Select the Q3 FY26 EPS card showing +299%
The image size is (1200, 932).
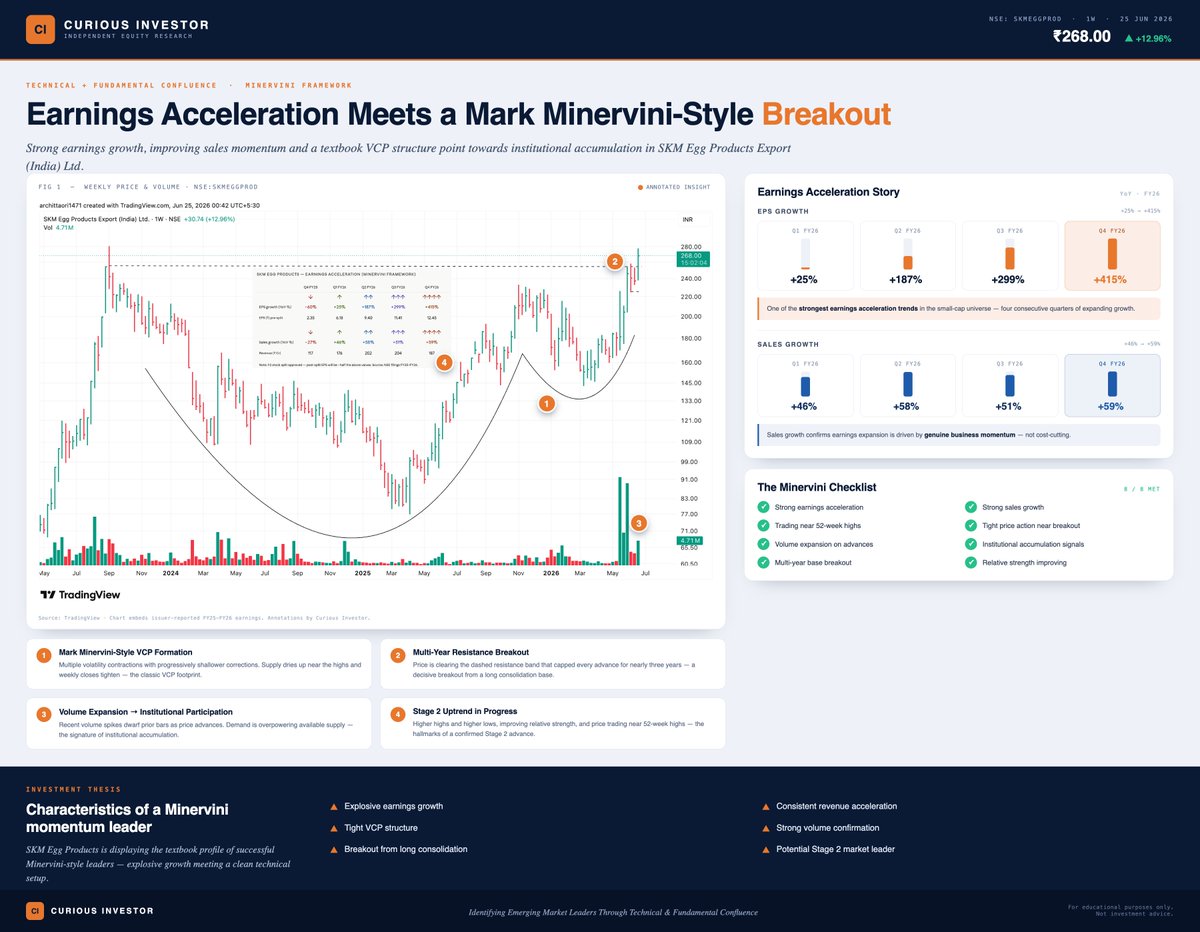[1010, 256]
